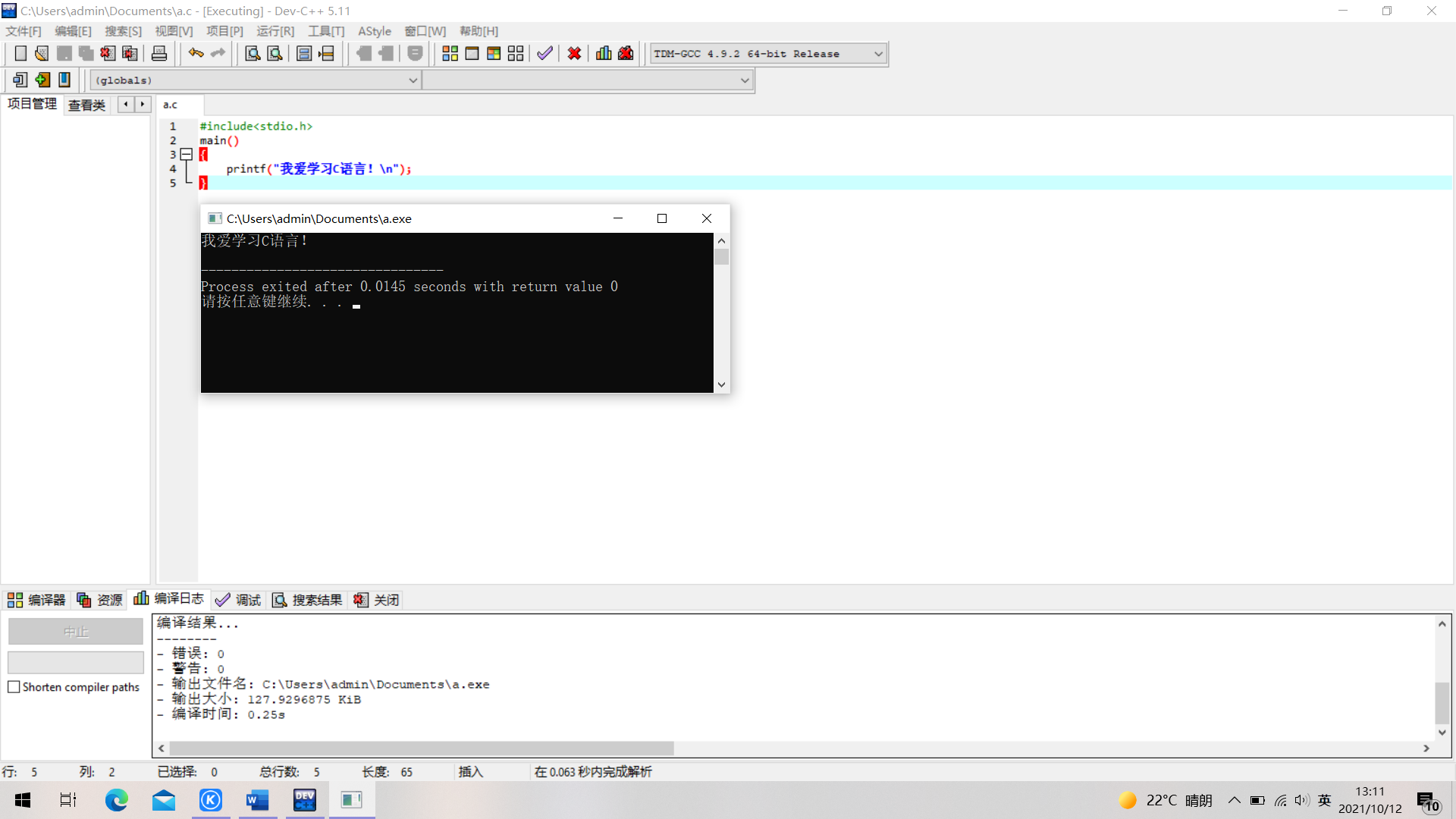Screen dimensions: 1456x819
Task: Open the empty member function dropdown
Action: click(744, 80)
